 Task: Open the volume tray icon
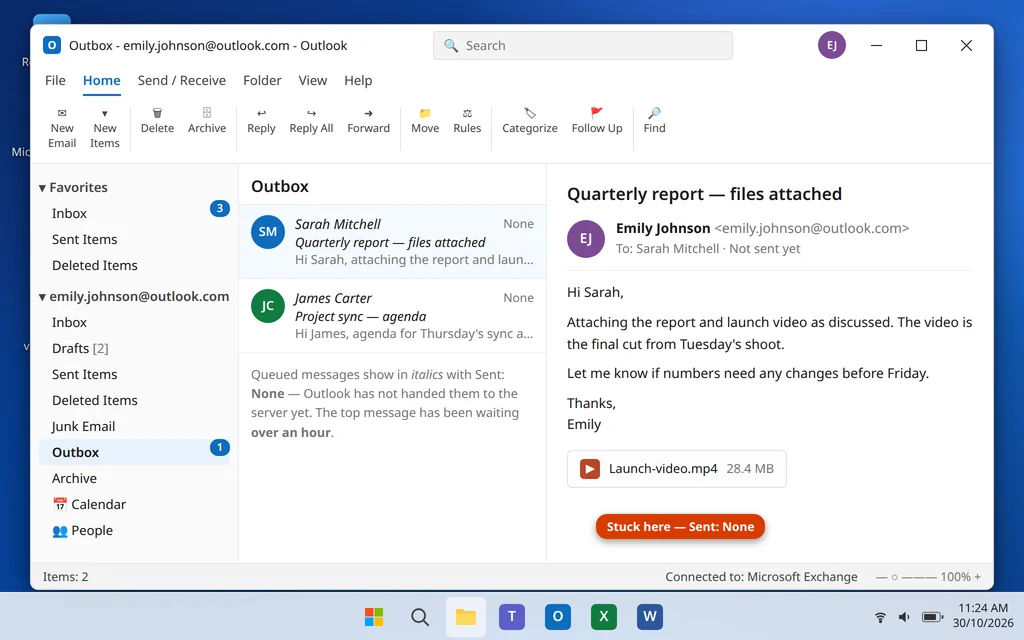904,617
